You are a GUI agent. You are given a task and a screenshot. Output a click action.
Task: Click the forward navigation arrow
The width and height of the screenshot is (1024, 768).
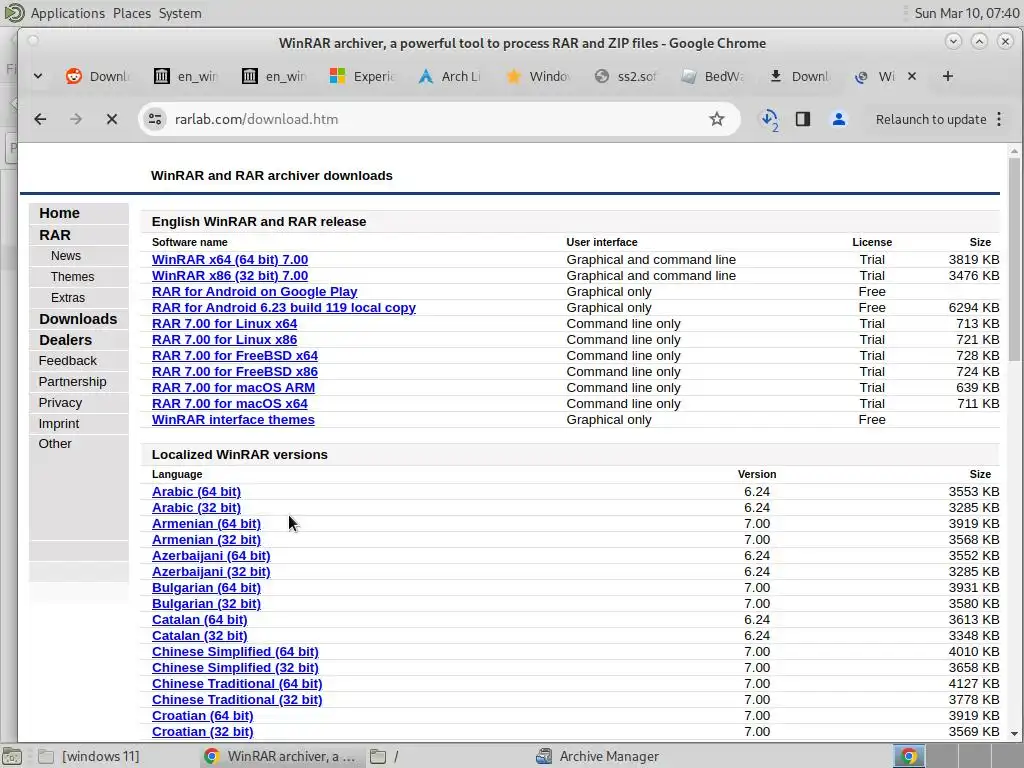click(76, 119)
